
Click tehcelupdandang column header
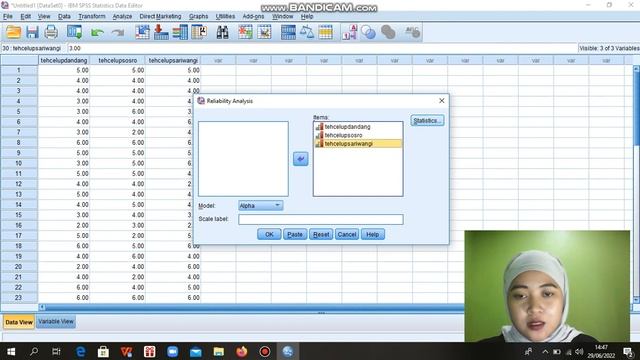click(64, 60)
